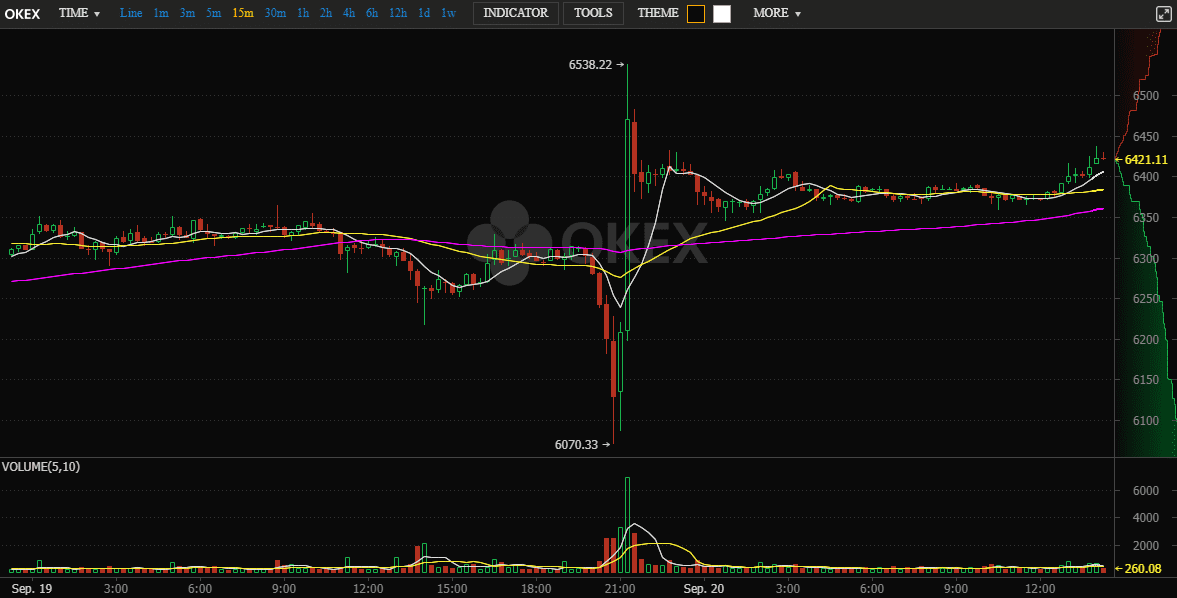Switch chart to Line view

tap(131, 13)
